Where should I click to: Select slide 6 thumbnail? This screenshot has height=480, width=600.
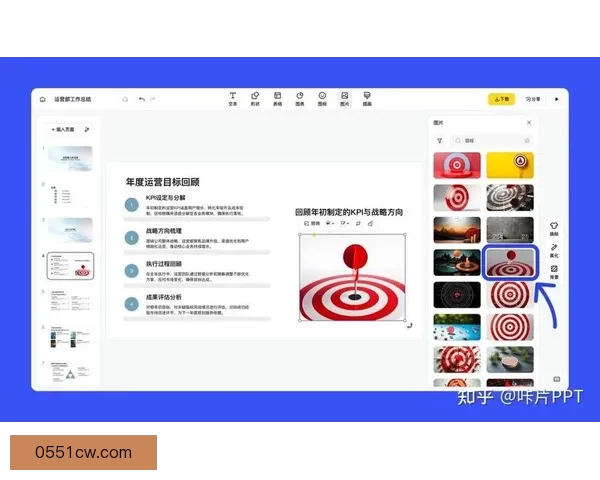click(x=70, y=336)
